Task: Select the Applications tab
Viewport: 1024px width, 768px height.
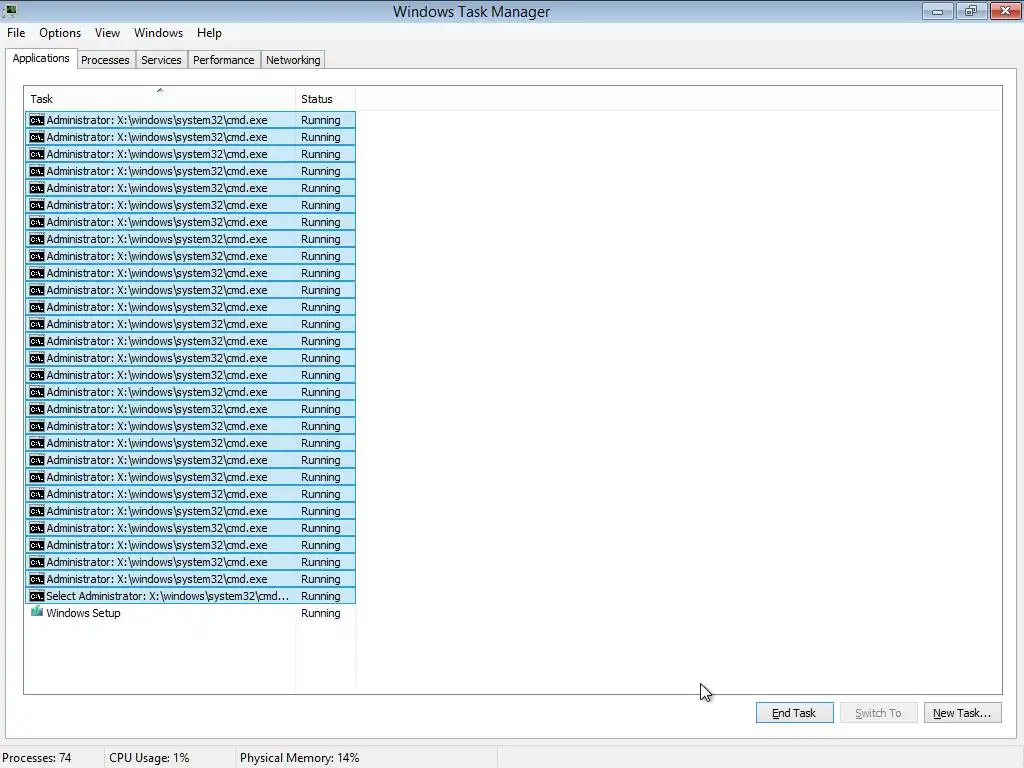Action: (x=41, y=58)
